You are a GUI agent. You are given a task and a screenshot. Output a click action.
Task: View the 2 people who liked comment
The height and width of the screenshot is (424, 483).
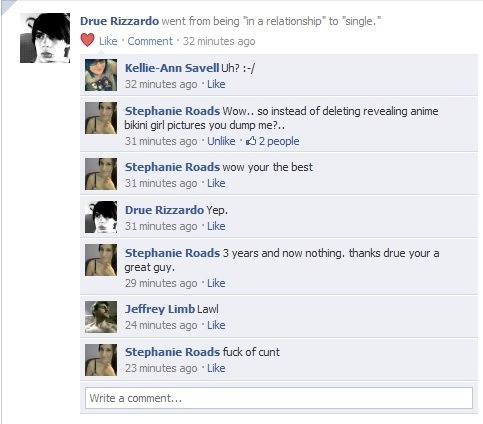click(279, 141)
